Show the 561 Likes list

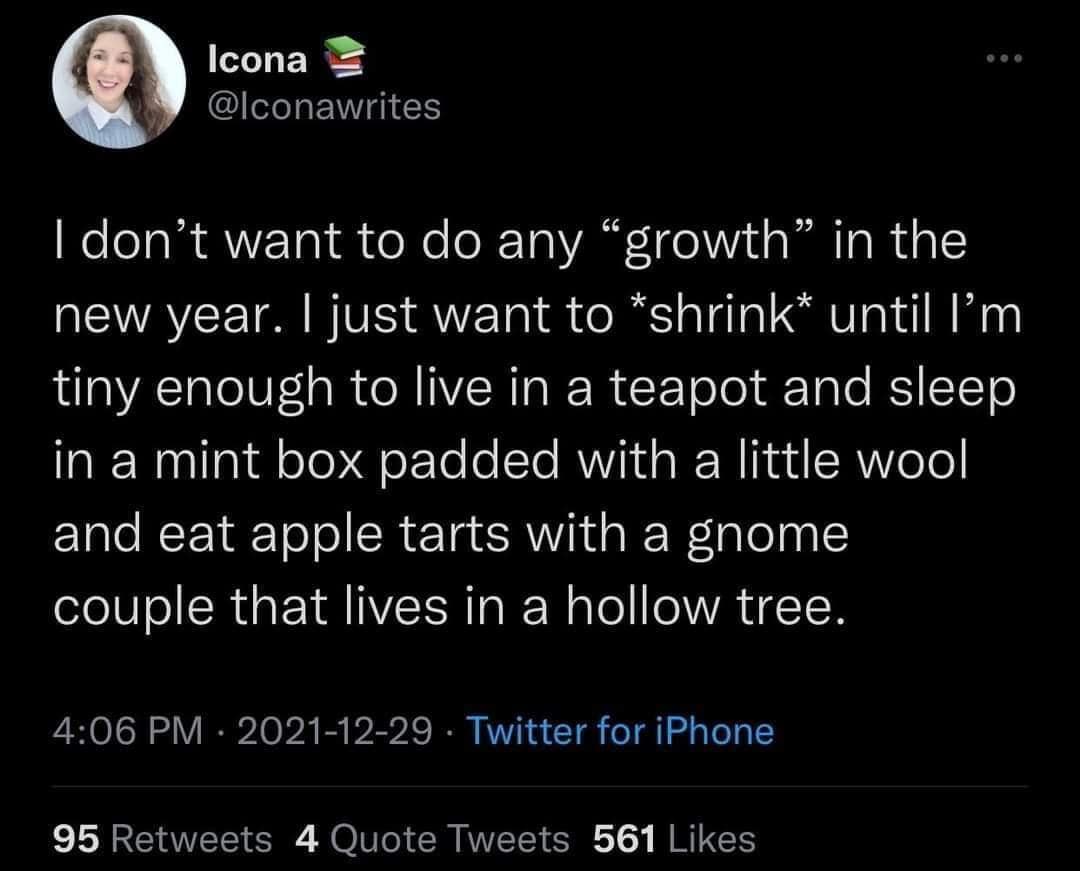[x=674, y=838]
